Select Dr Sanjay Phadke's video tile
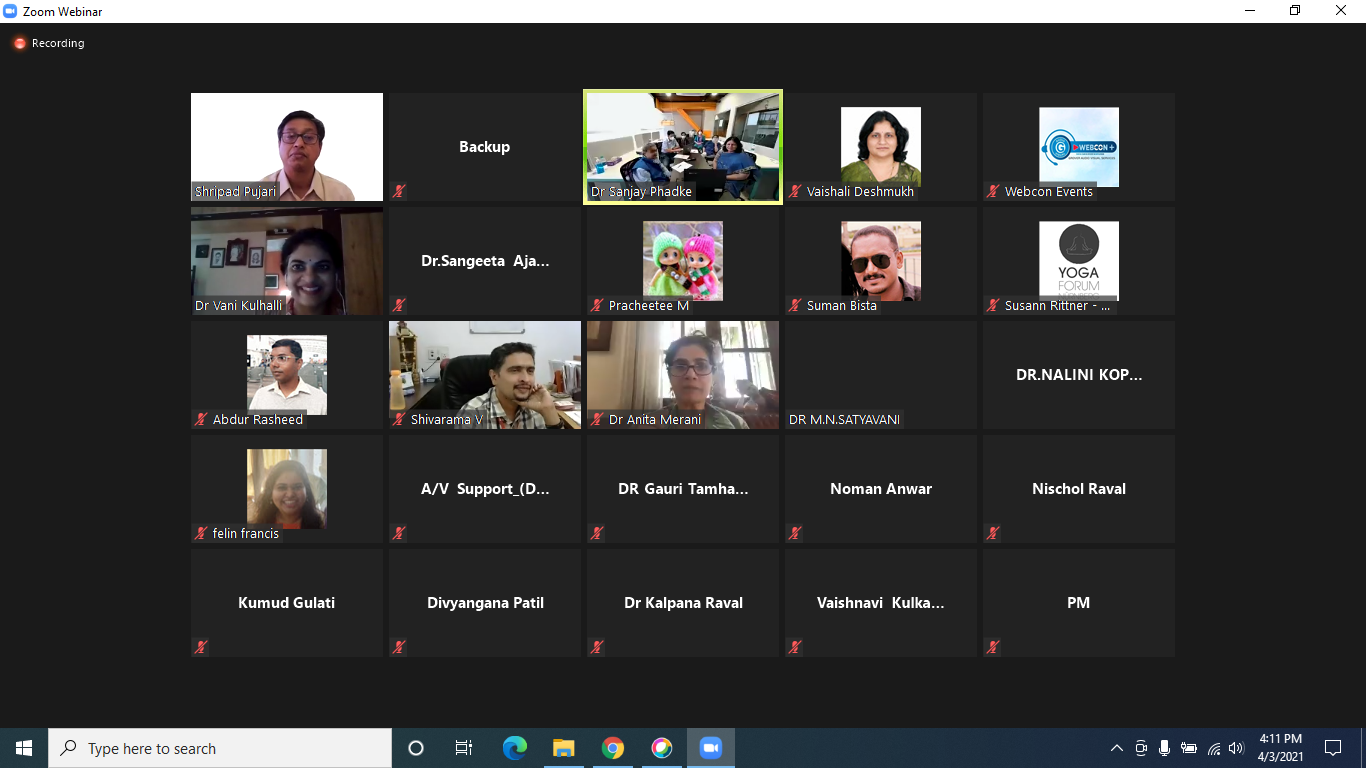This screenshot has height=768, width=1366. pos(683,147)
